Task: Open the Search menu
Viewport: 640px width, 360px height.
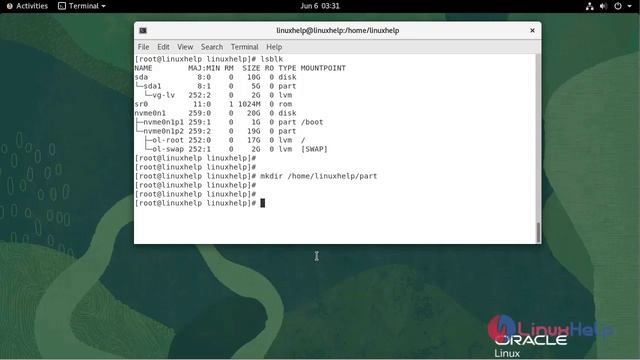Action: tap(212, 47)
